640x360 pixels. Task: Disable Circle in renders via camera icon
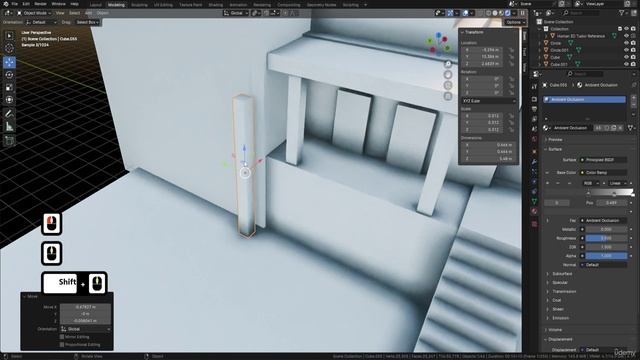(x=633, y=43)
